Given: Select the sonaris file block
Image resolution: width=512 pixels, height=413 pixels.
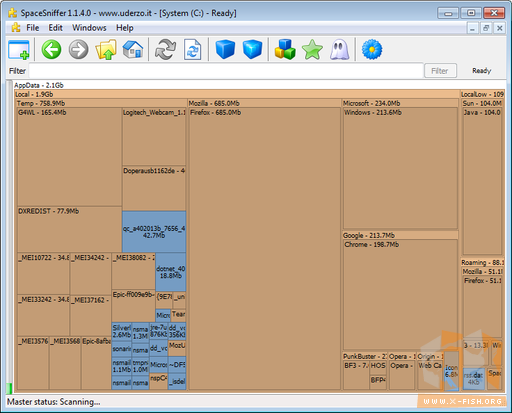Looking at the screenshot, I should coord(121,349).
